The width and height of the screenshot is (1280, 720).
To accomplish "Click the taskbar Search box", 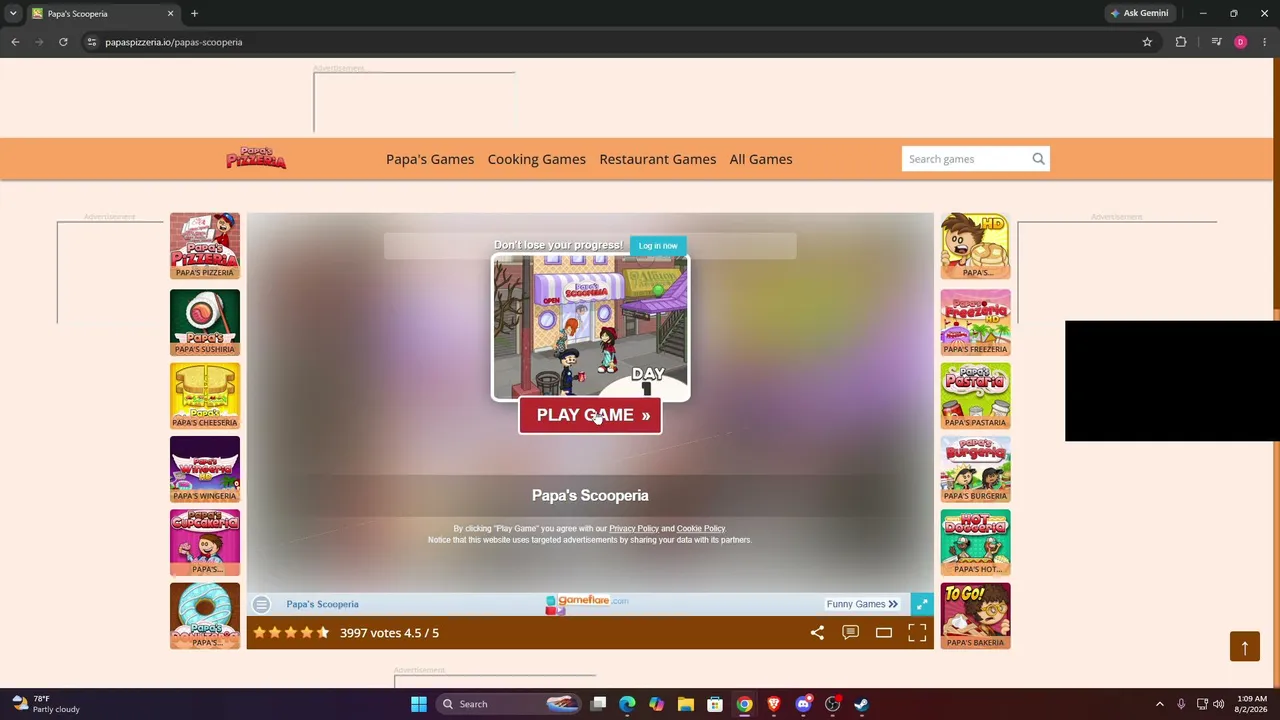I will click(x=509, y=704).
